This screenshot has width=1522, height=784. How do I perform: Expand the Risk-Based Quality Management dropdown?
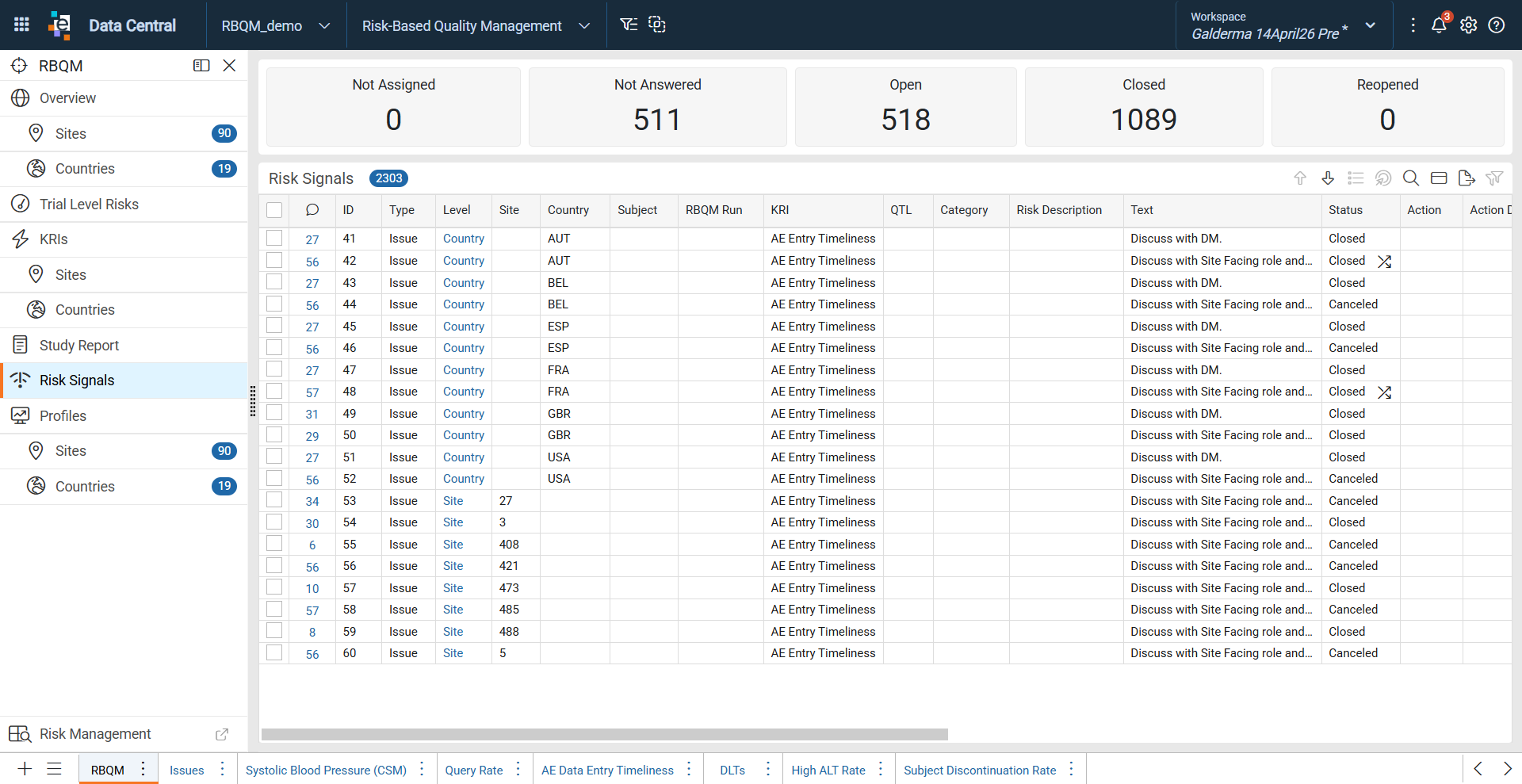click(476, 25)
